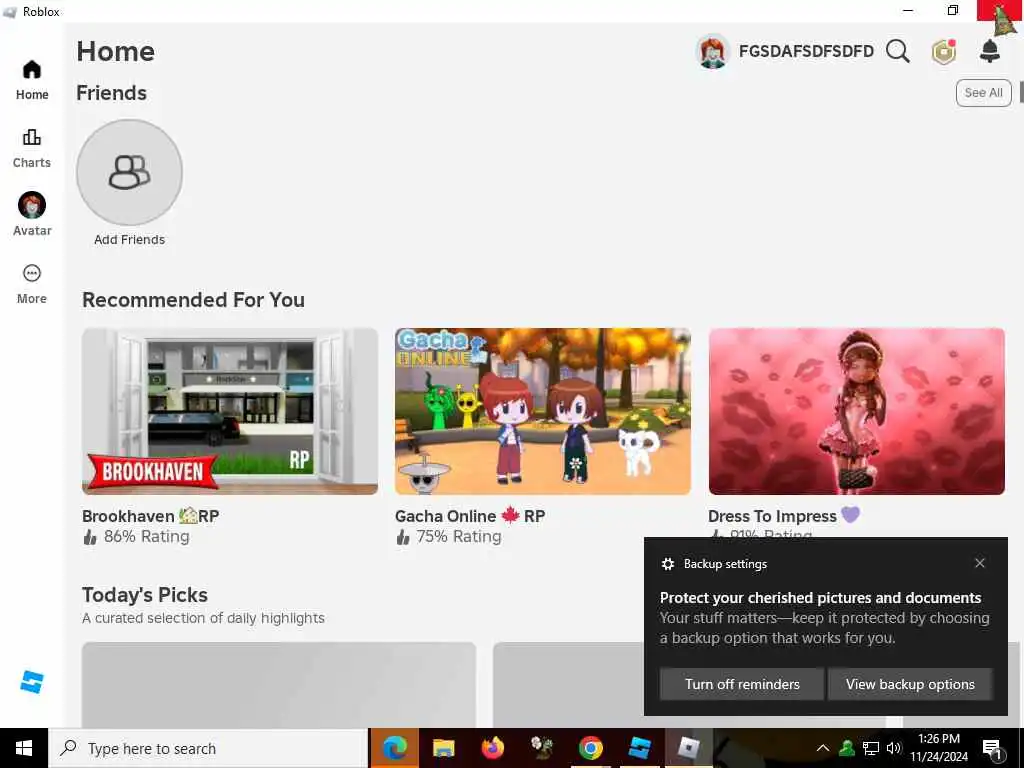Restore down the Roblox window
Screen dimensions: 1024x768
(x=953, y=10)
